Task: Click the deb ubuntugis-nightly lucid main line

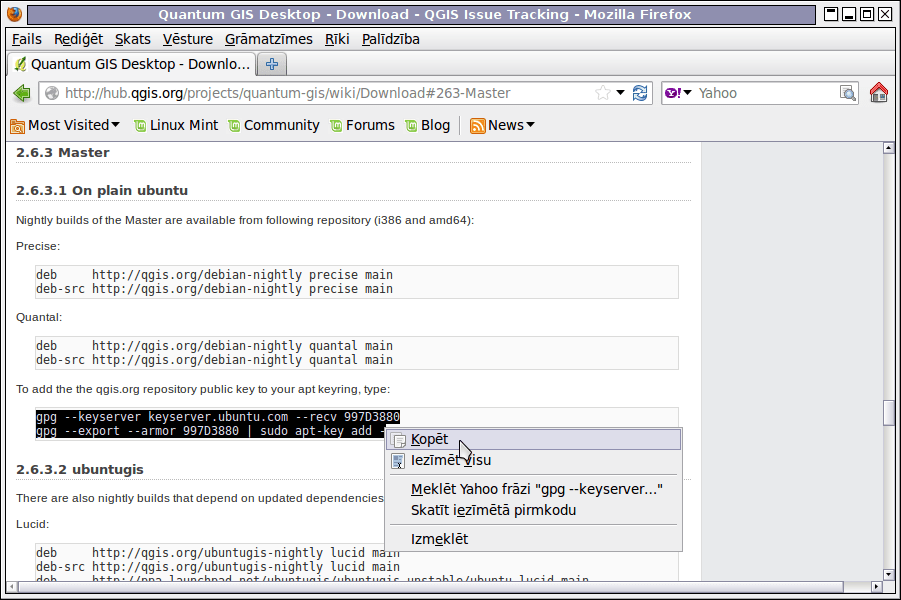Action: (x=218, y=553)
